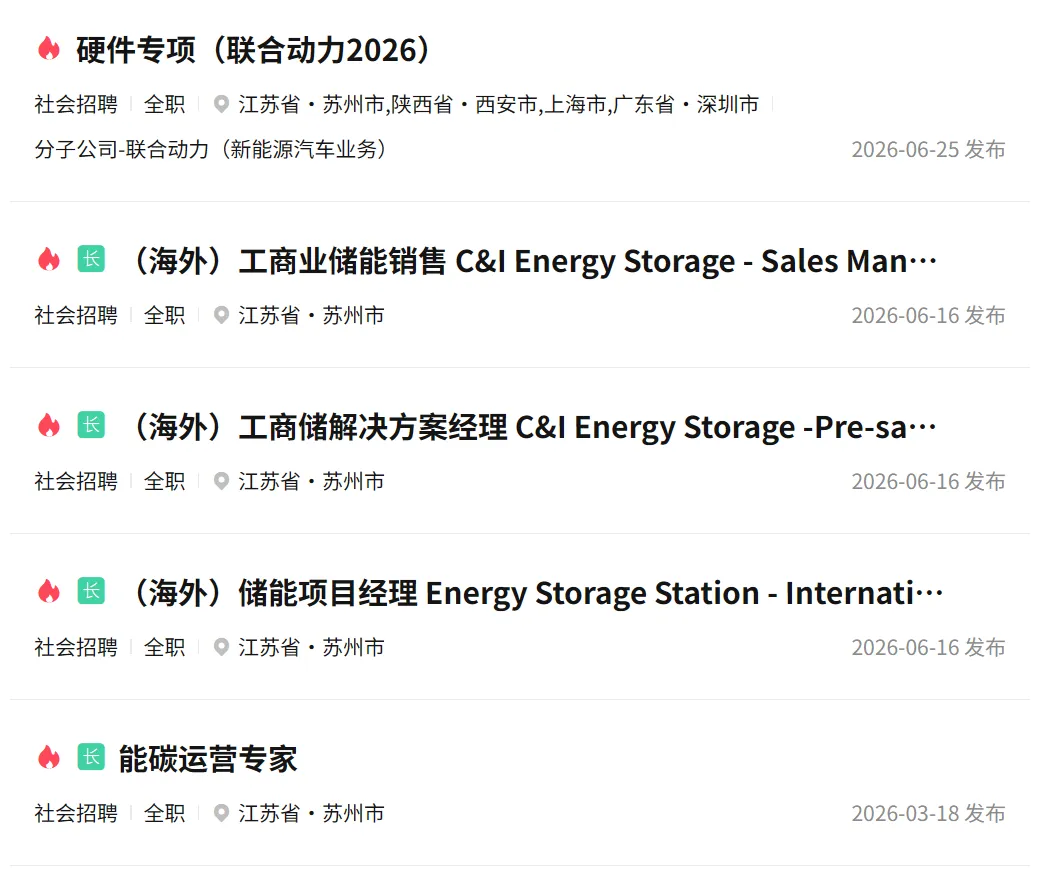This screenshot has height=883, width=1041.
Task: Click the 社会招聘 tag under 硬件专项
Action: (x=76, y=104)
